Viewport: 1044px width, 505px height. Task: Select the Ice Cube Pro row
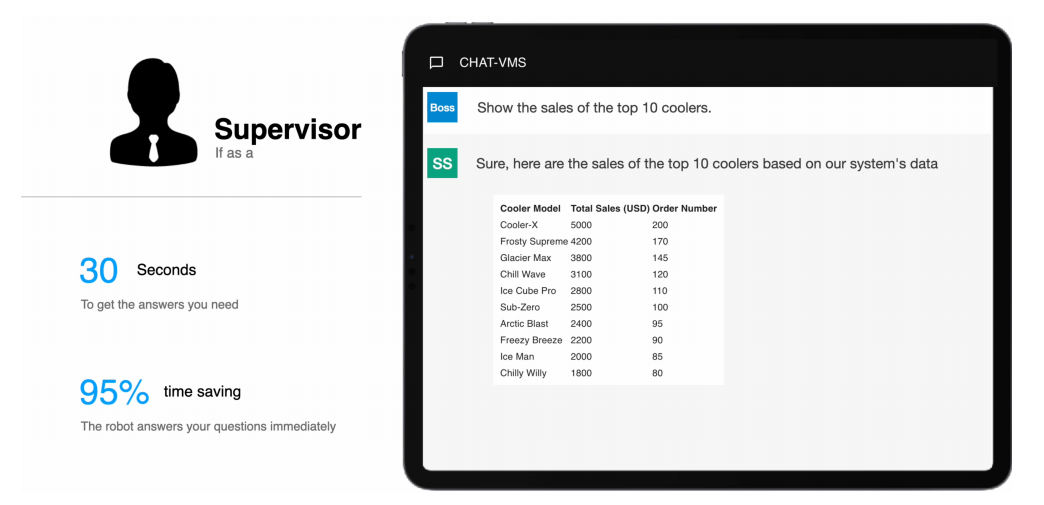coord(608,290)
